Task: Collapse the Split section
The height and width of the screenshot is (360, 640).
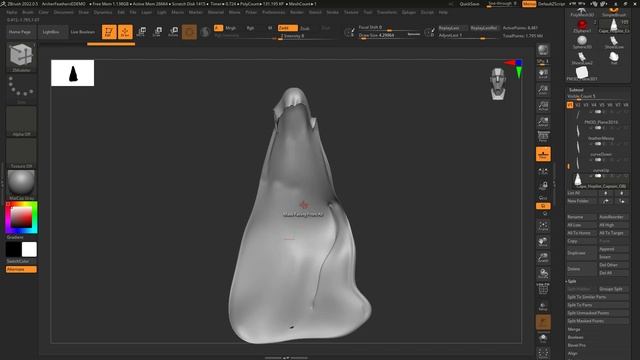Action: pyautogui.click(x=572, y=281)
